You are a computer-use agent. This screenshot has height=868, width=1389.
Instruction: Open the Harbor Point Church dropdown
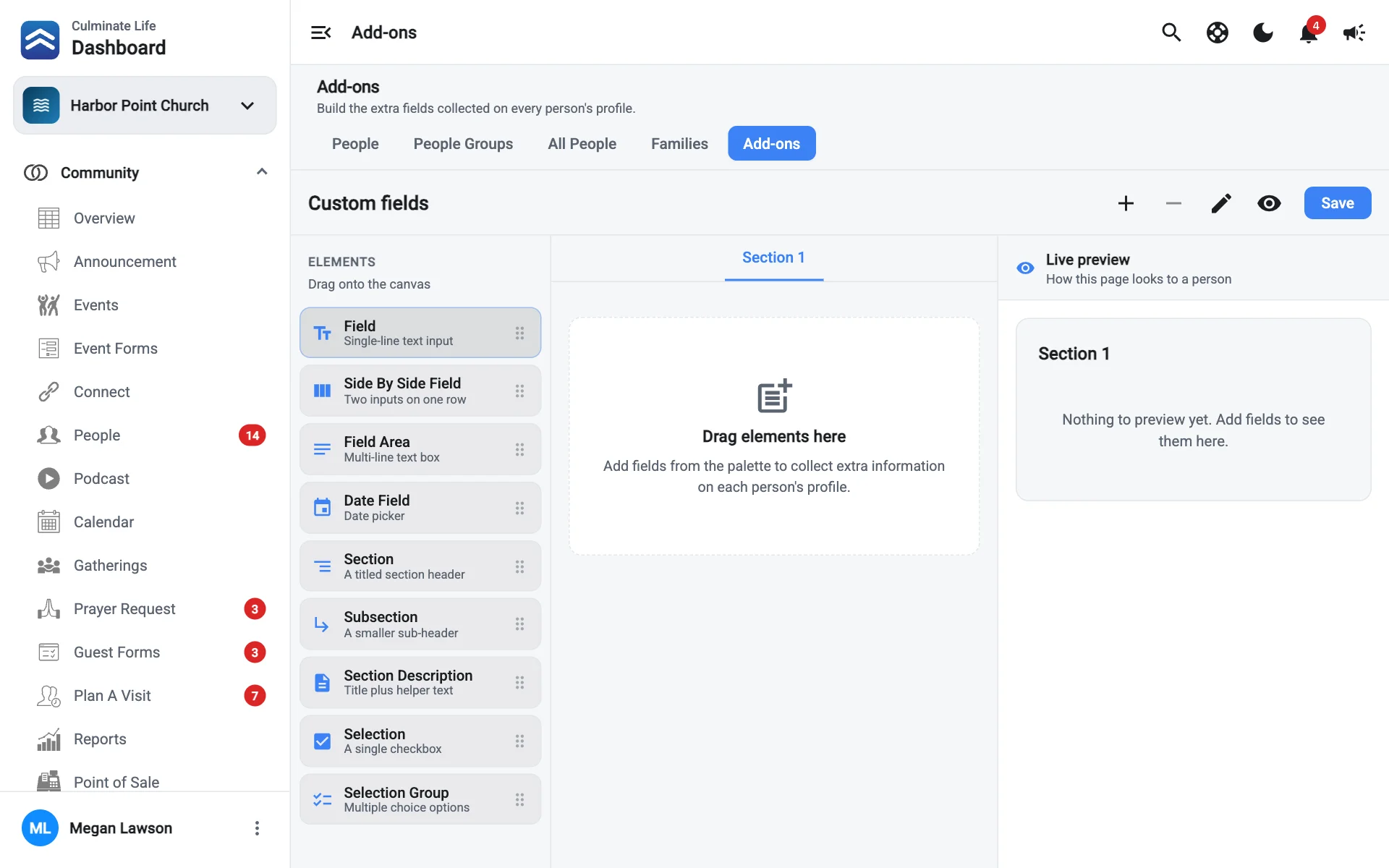coord(145,106)
